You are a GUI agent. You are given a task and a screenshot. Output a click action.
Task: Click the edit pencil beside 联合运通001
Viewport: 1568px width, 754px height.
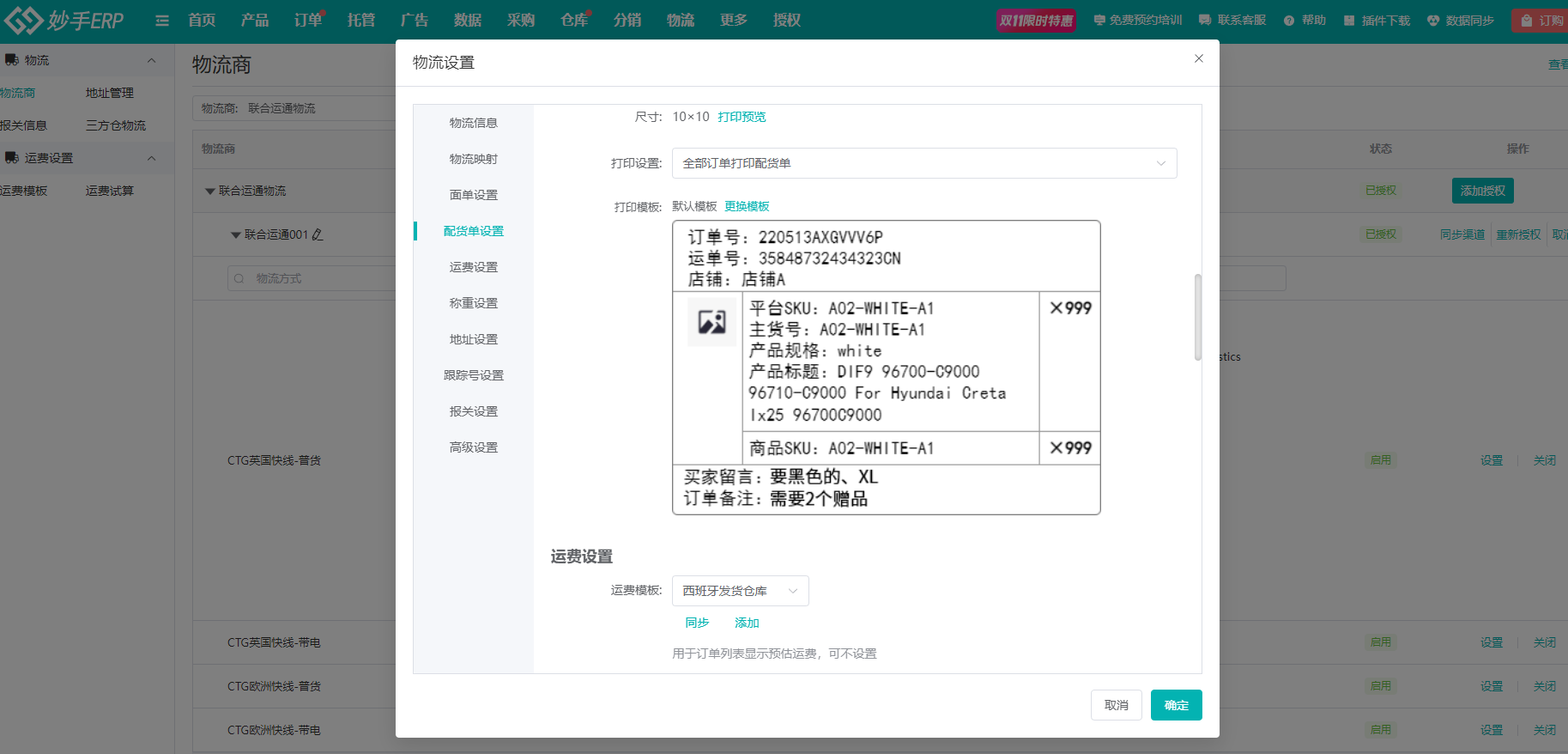pyautogui.click(x=318, y=234)
